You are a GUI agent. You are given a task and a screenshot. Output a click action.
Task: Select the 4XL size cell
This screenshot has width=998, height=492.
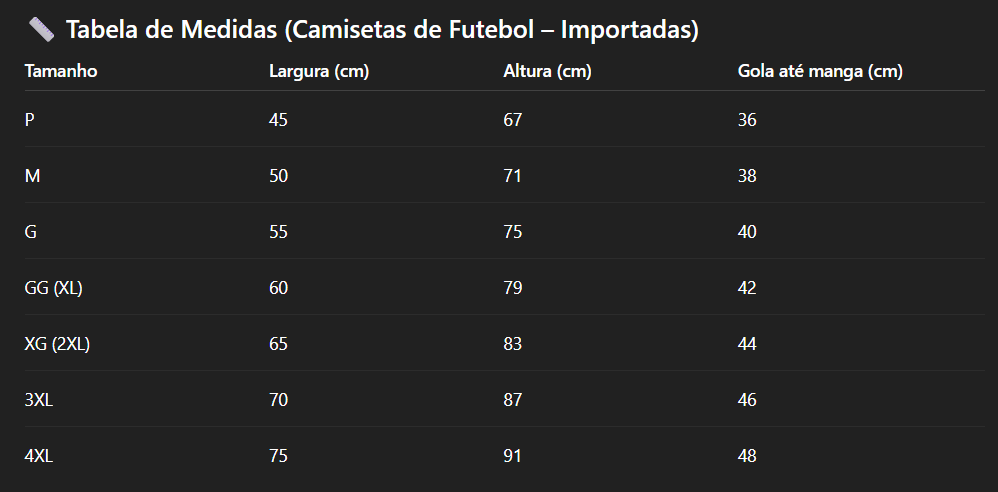(x=38, y=456)
